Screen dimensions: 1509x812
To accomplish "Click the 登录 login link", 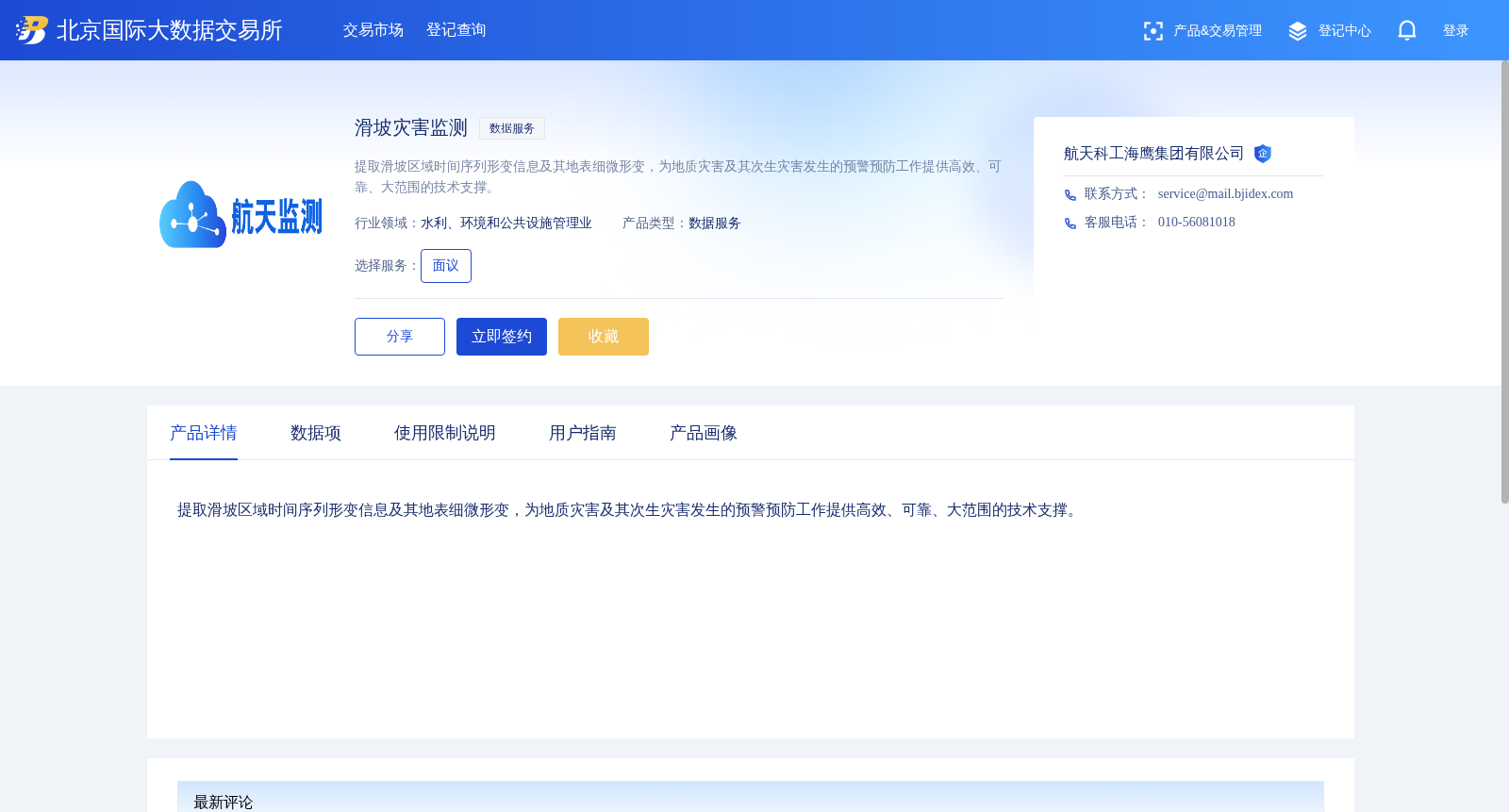I will tap(1456, 31).
